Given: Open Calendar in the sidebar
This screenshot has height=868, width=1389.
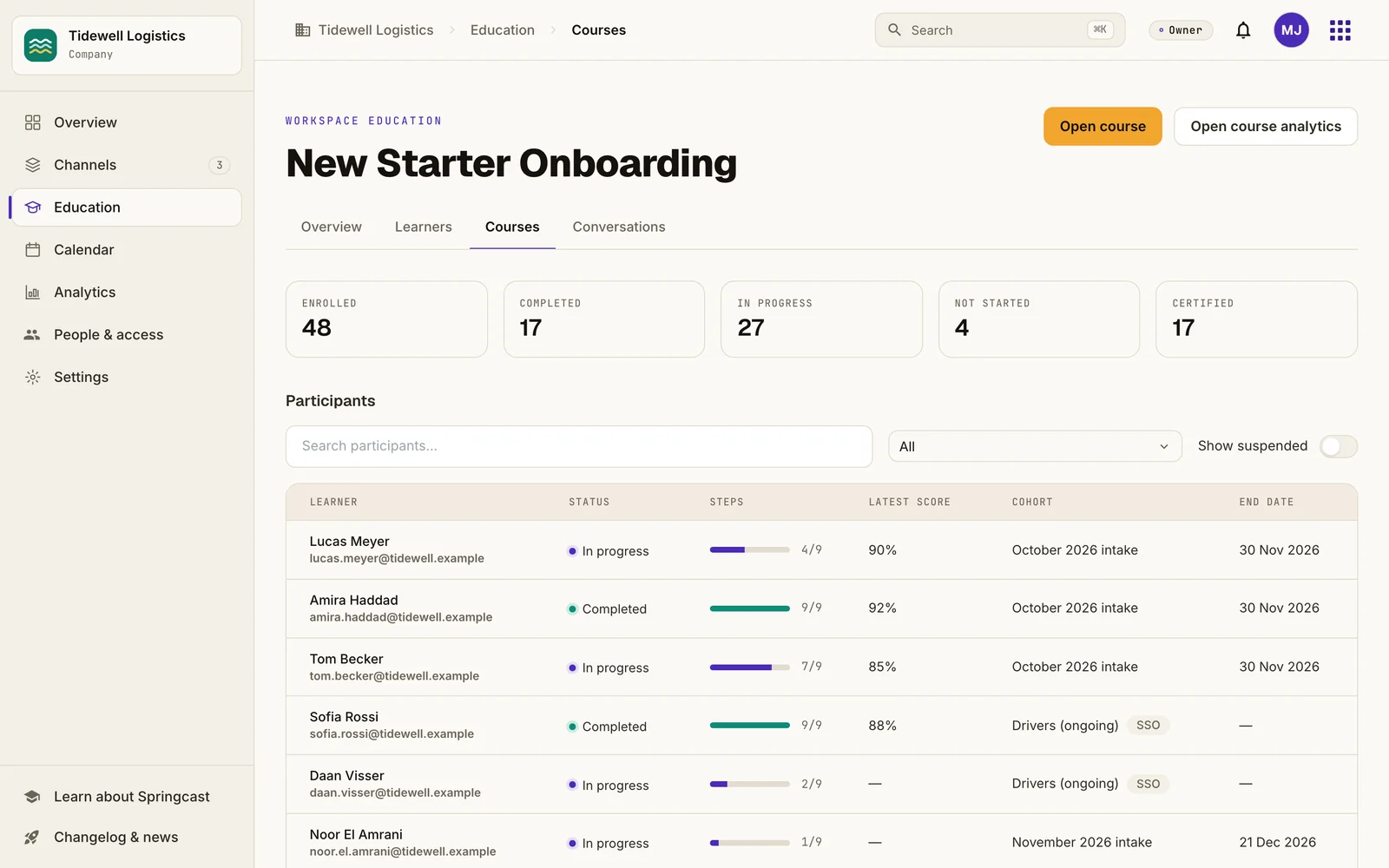Looking at the screenshot, I should 127,250.
